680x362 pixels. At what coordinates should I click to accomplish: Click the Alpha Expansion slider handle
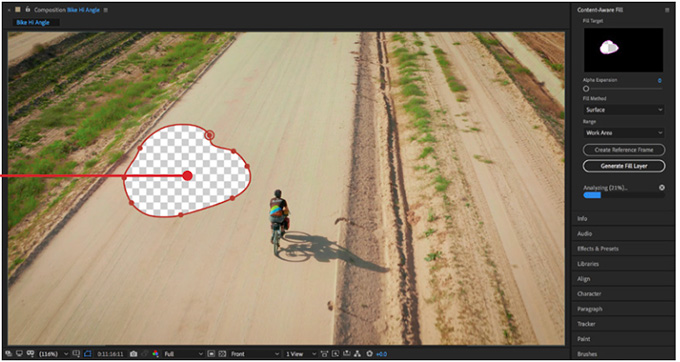(x=586, y=89)
